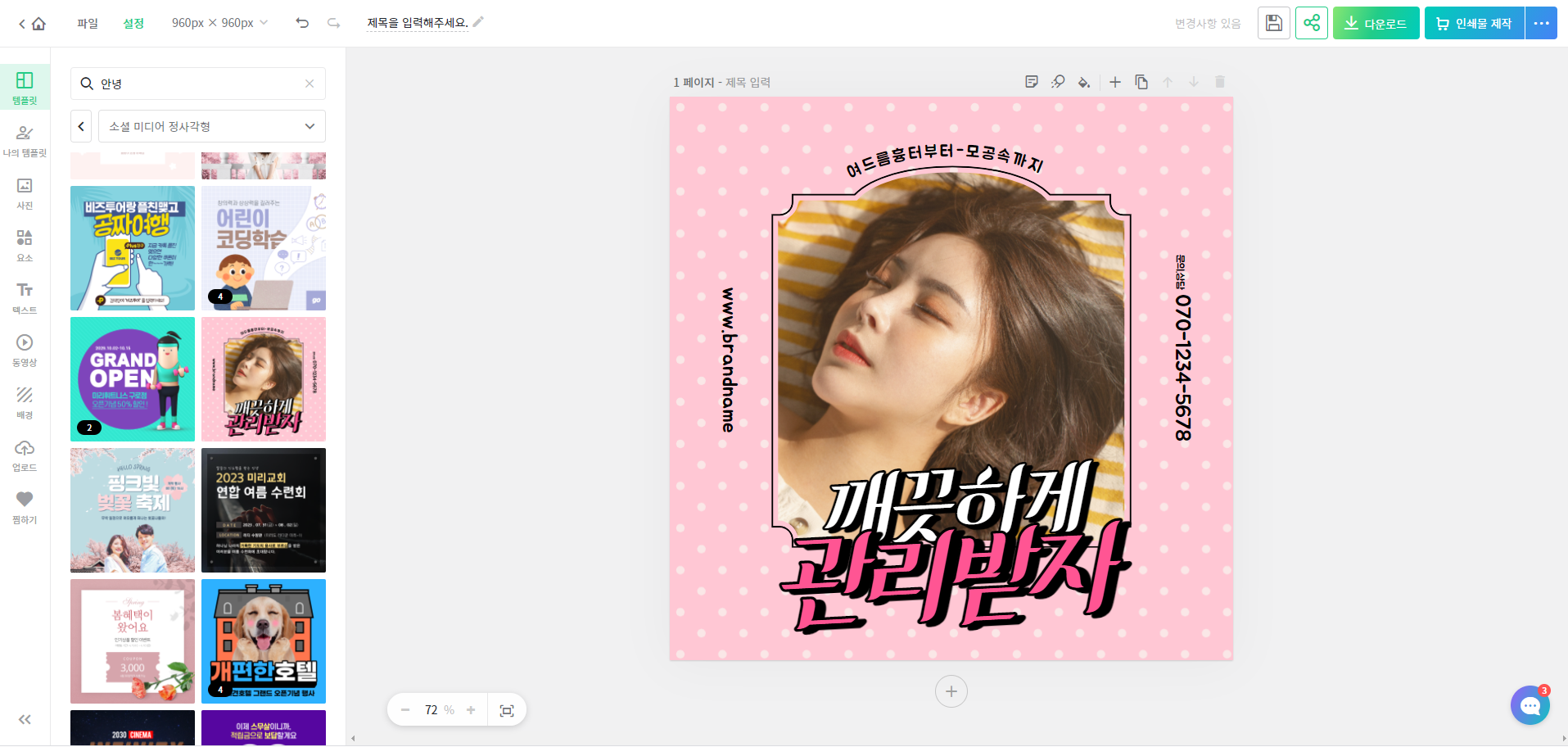Image resolution: width=1568 pixels, height=747 pixels.
Task: Select the 봄쇄택이 왔어요 template thumbnail
Action: (x=133, y=641)
